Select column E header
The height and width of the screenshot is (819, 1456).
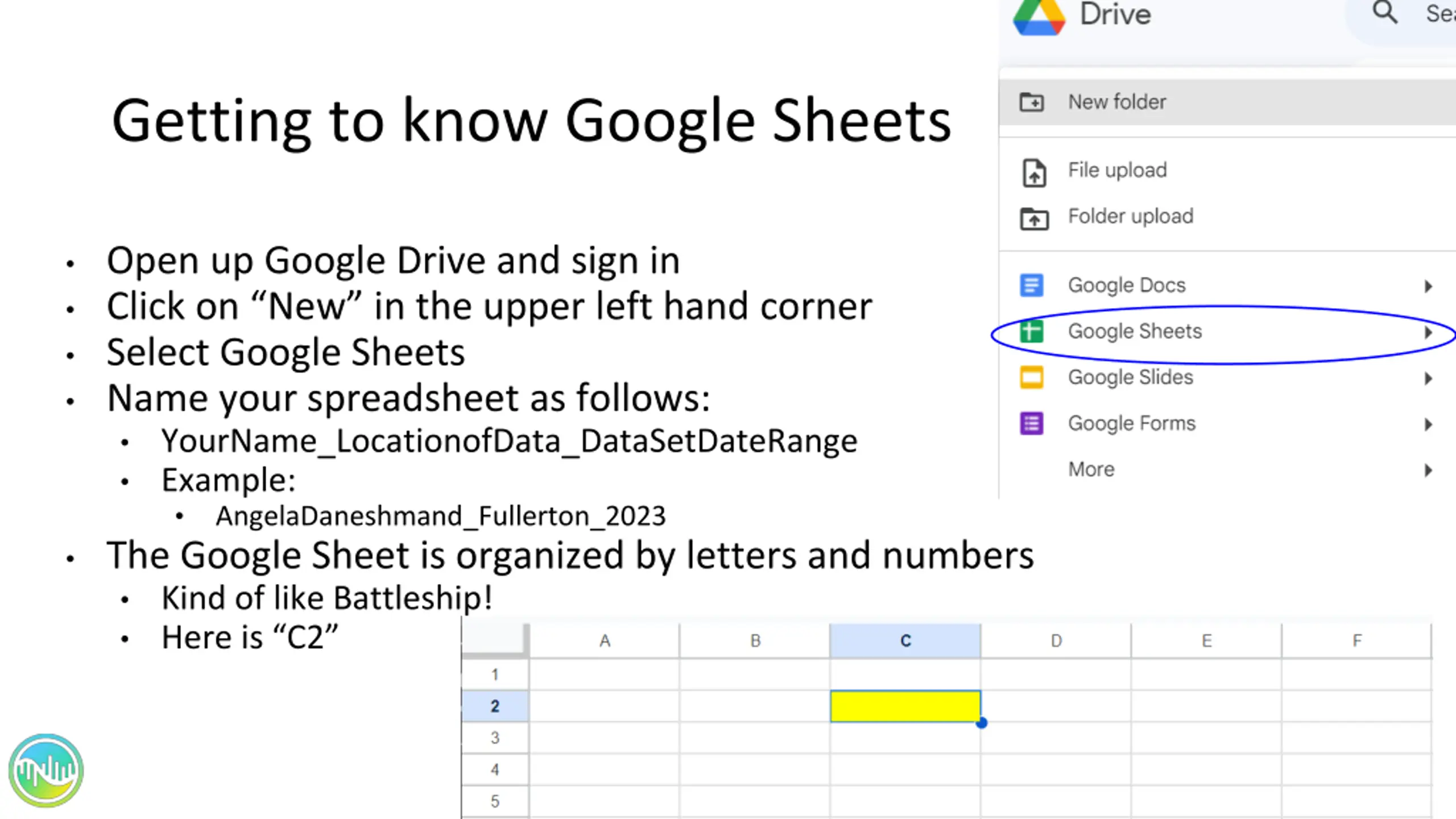[x=1206, y=641]
